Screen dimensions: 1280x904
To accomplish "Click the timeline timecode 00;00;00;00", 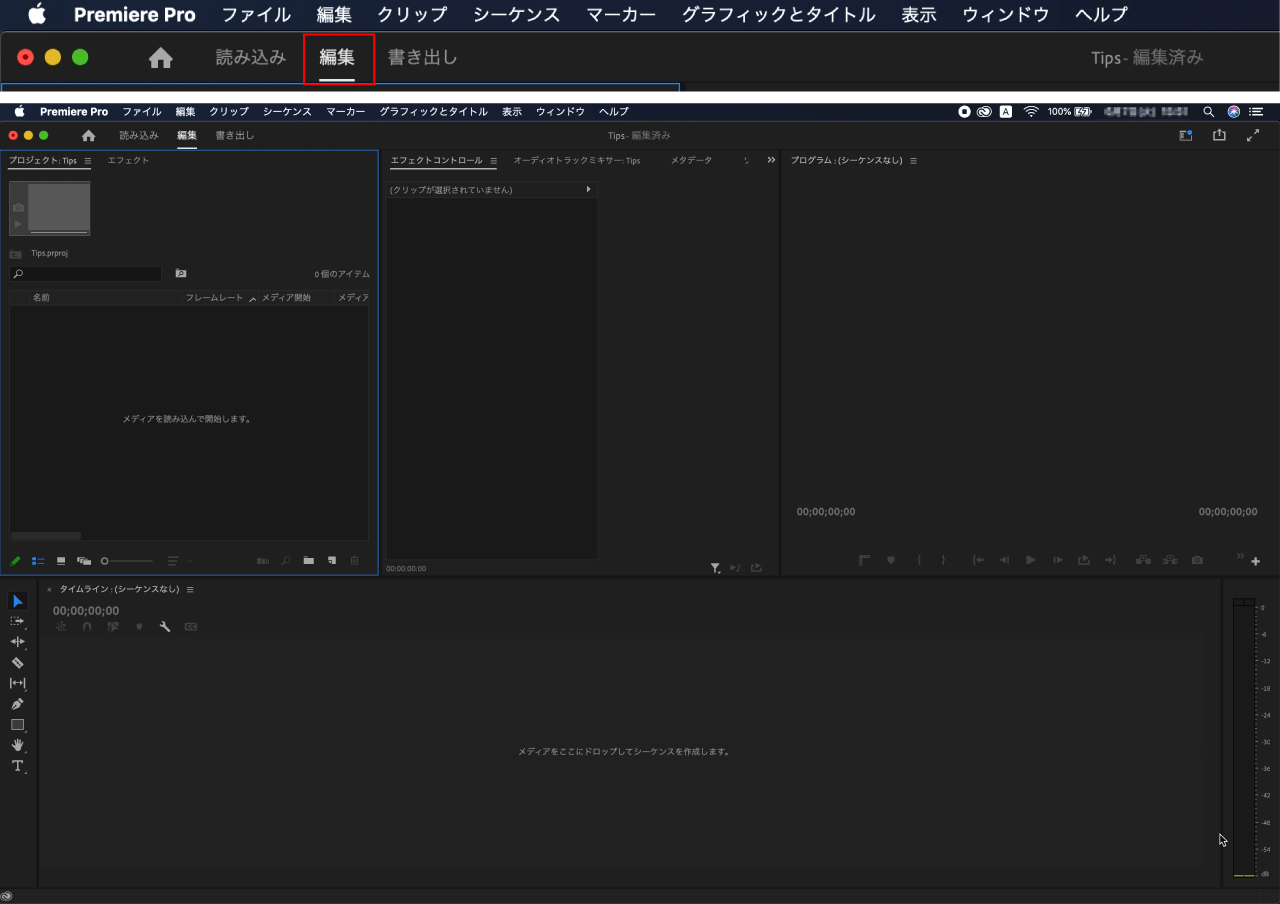I will coord(86,611).
